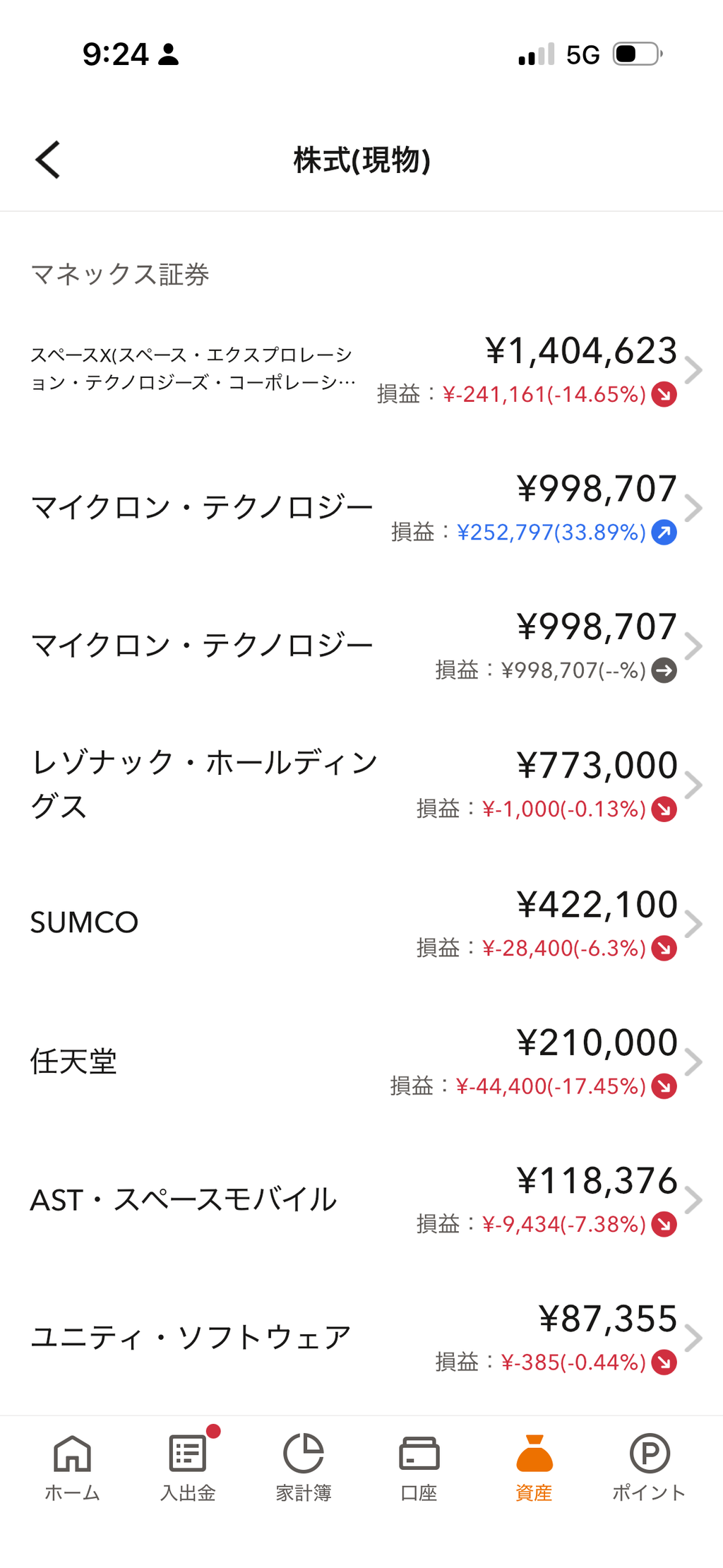Select the 資産 money bag icon

tap(534, 1454)
